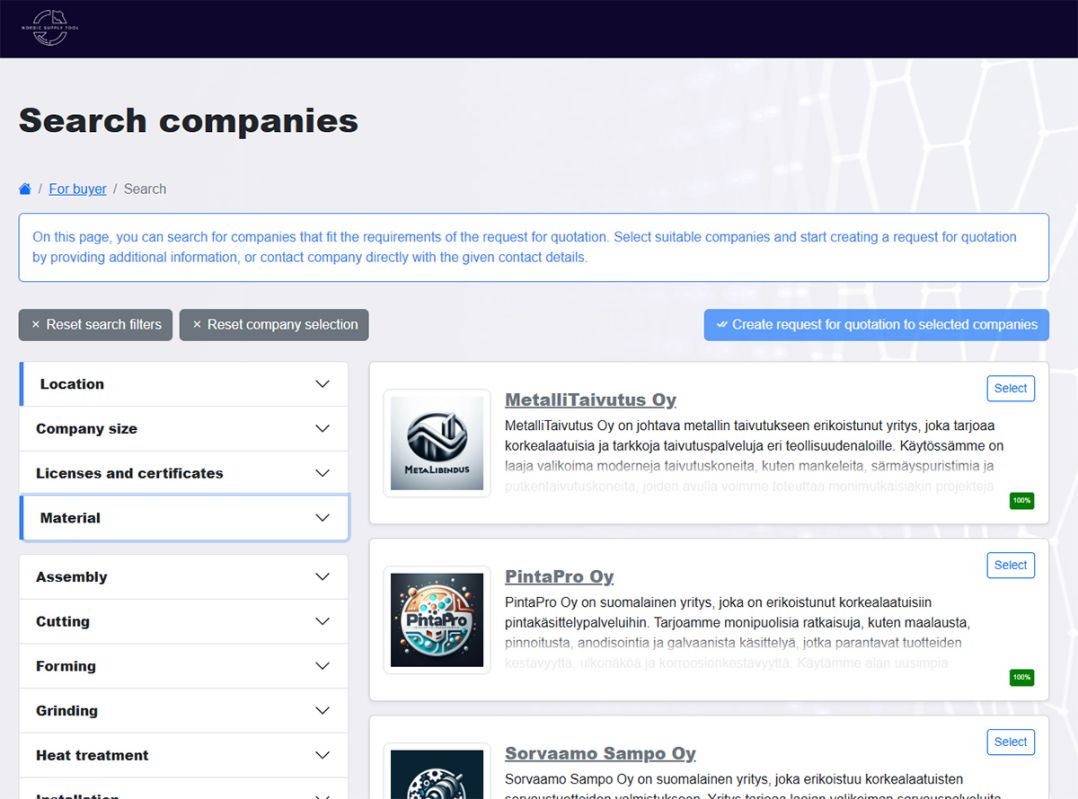Click the 100% match badge for PintaPro Oy
This screenshot has height=799, width=1078.
[x=1022, y=677]
